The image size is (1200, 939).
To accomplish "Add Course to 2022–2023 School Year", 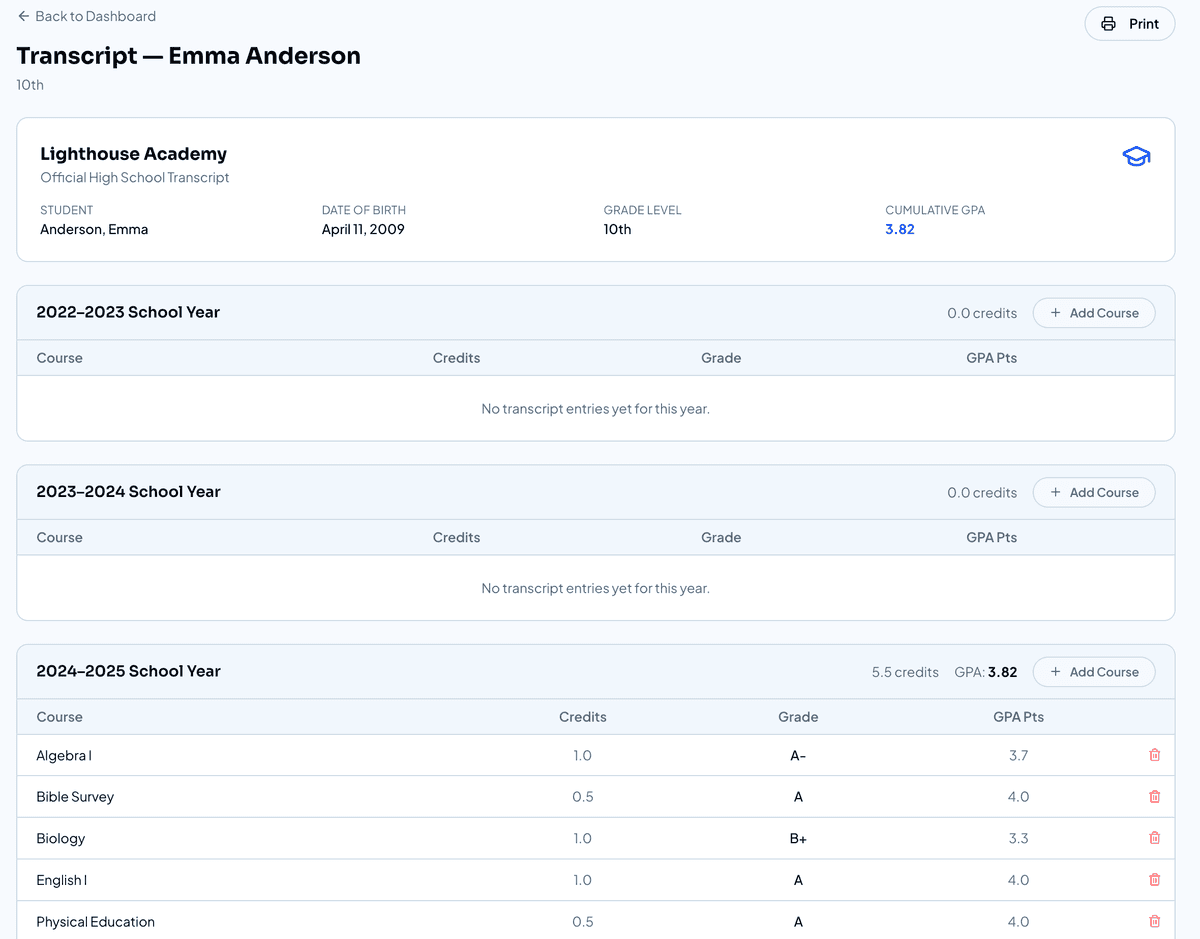I will 1093,313.
